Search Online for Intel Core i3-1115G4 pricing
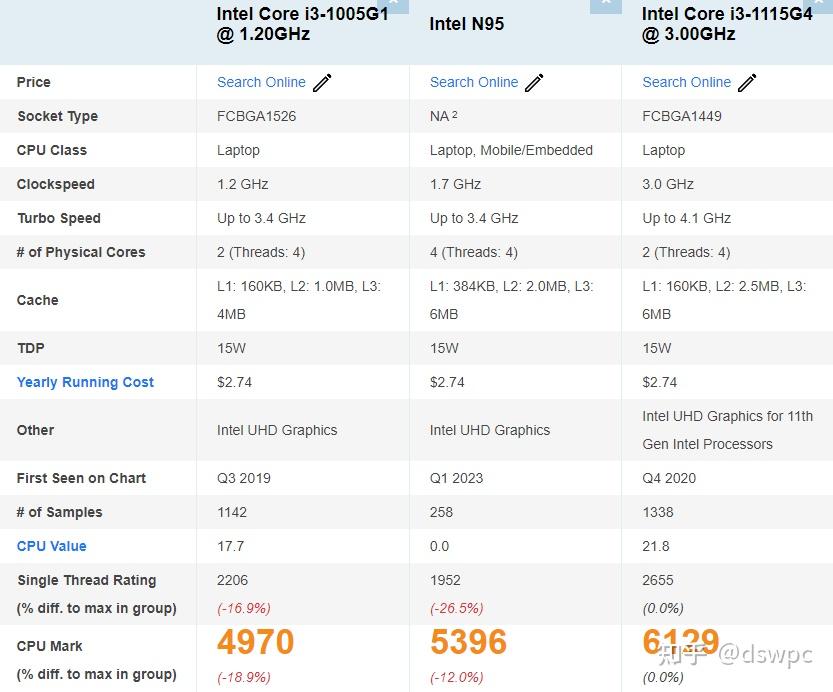Image resolution: width=833 pixels, height=692 pixels. click(x=686, y=83)
